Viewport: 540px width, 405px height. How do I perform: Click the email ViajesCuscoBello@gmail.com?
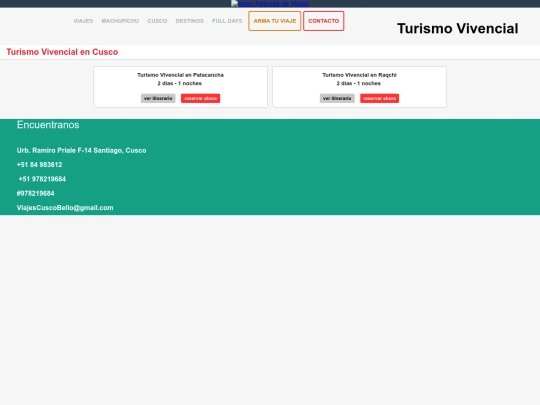[x=65, y=208]
